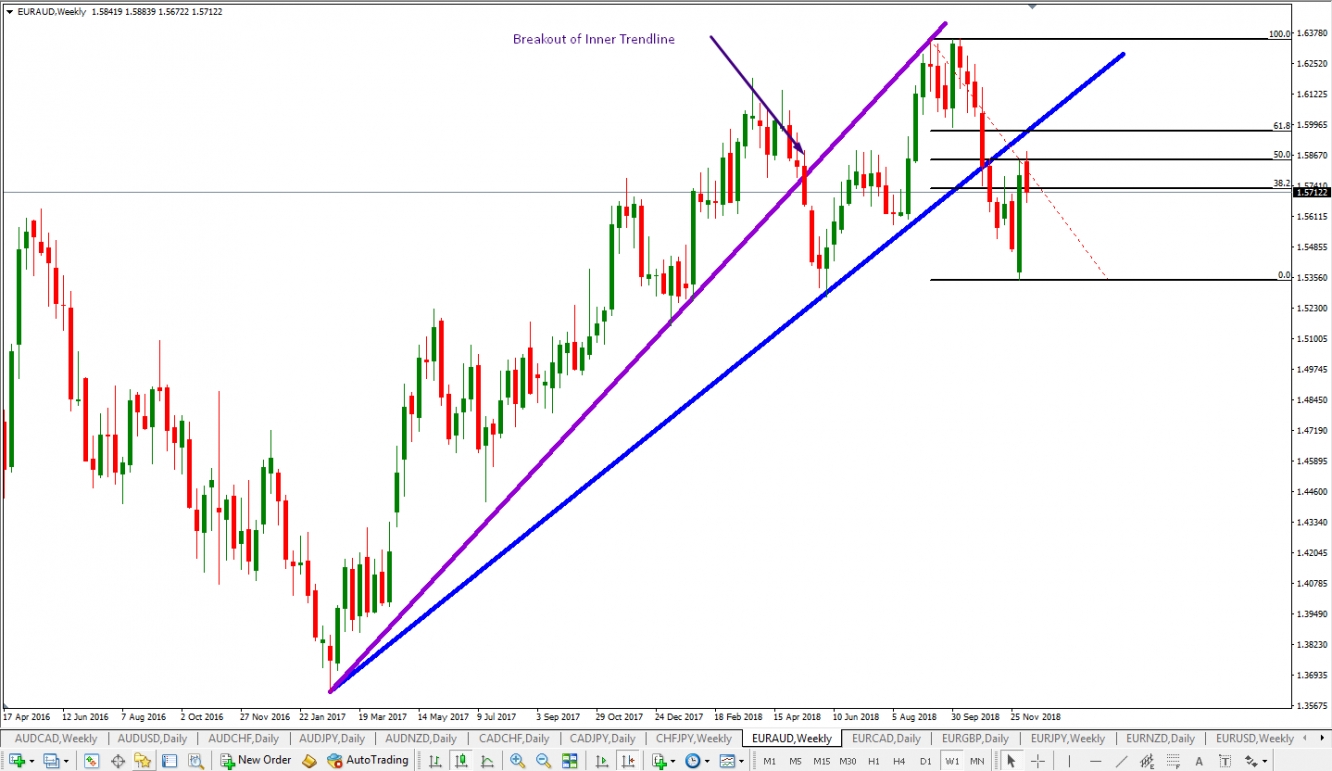Image resolution: width=1332 pixels, height=771 pixels.
Task: Open a New Chart from the toolbar
Action: click(x=17, y=761)
